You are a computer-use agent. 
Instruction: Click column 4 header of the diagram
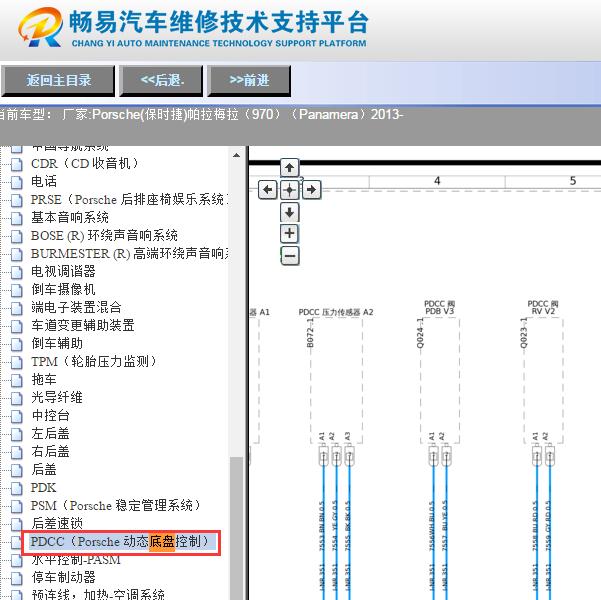437,181
